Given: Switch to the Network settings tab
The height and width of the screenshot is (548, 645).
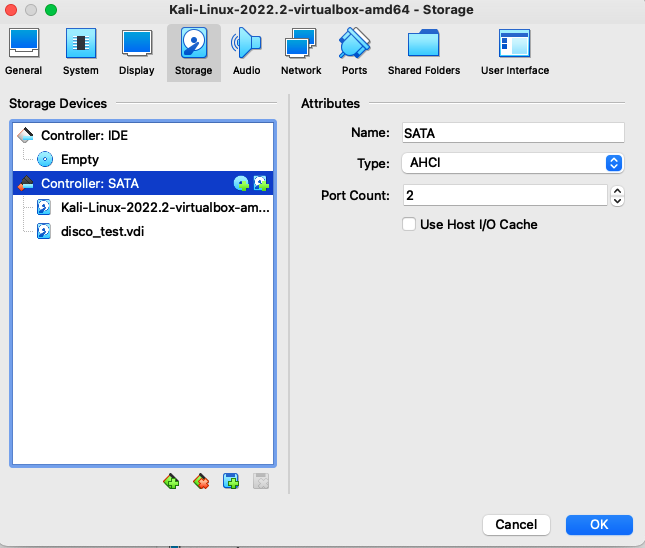Looking at the screenshot, I should coord(301,53).
